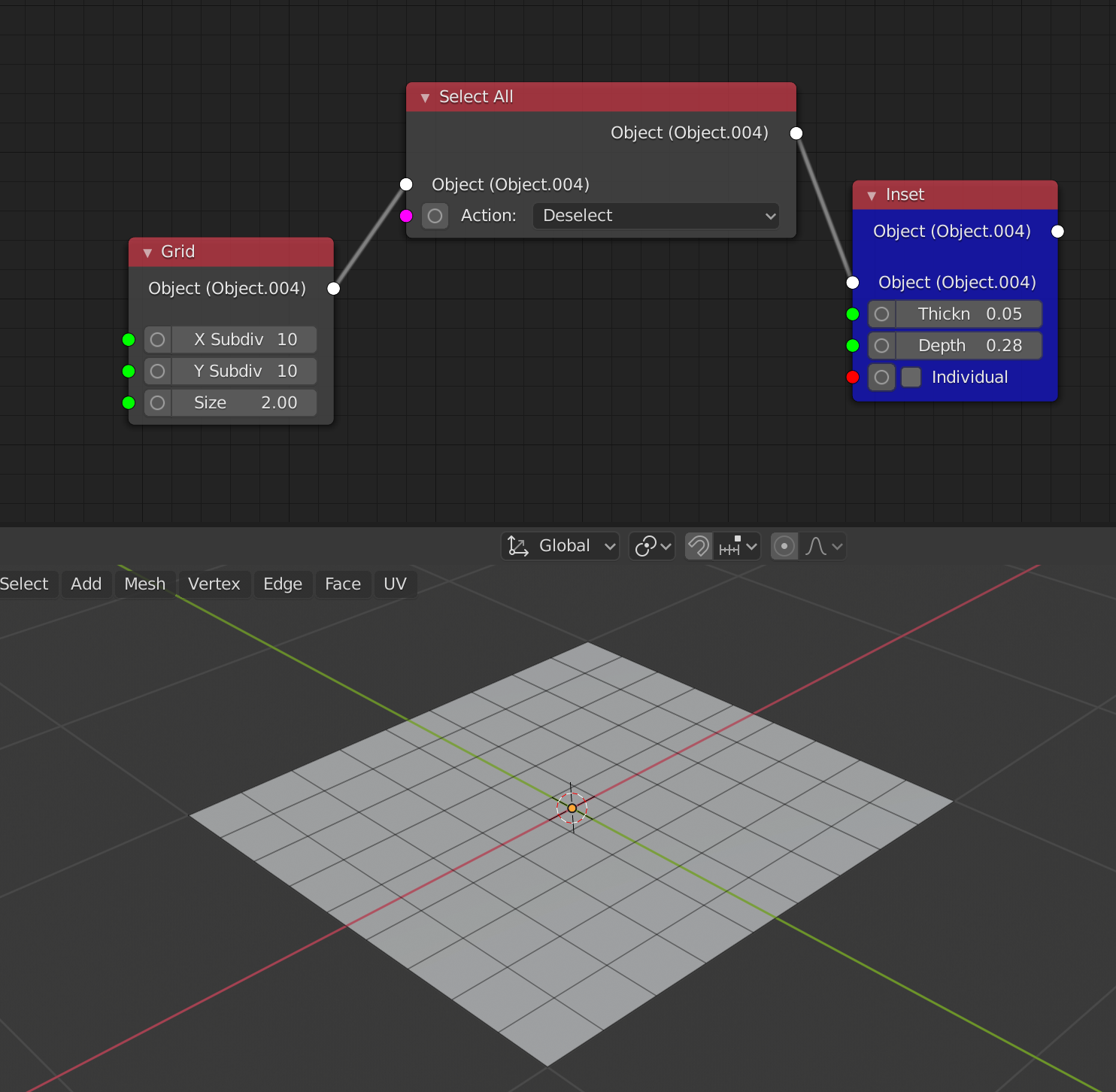Click the Inset node's white output socket
This screenshot has width=1116, height=1092.
(1058, 232)
